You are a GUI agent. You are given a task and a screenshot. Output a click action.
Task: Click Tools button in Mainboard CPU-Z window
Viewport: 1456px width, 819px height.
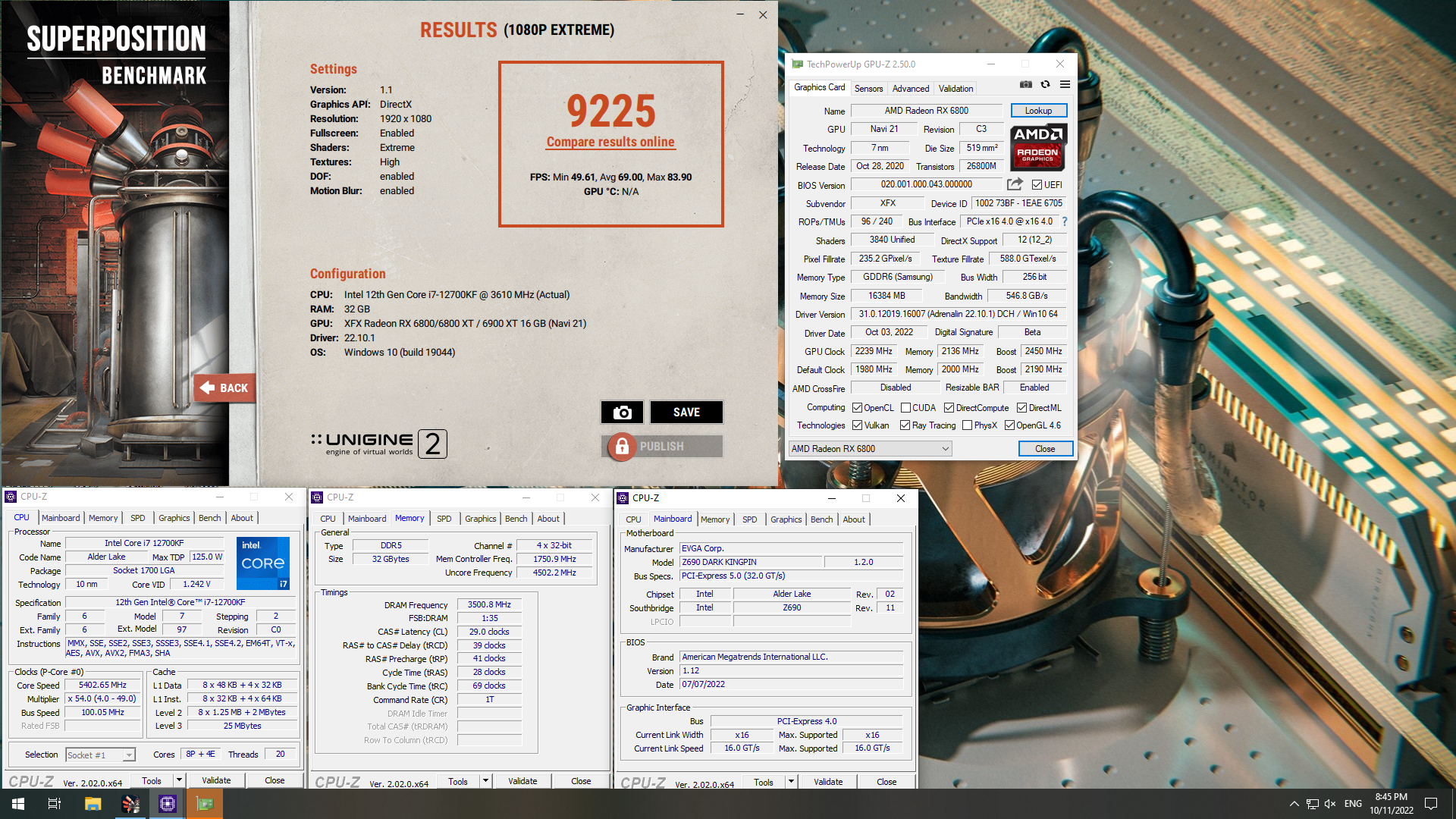pos(764,782)
